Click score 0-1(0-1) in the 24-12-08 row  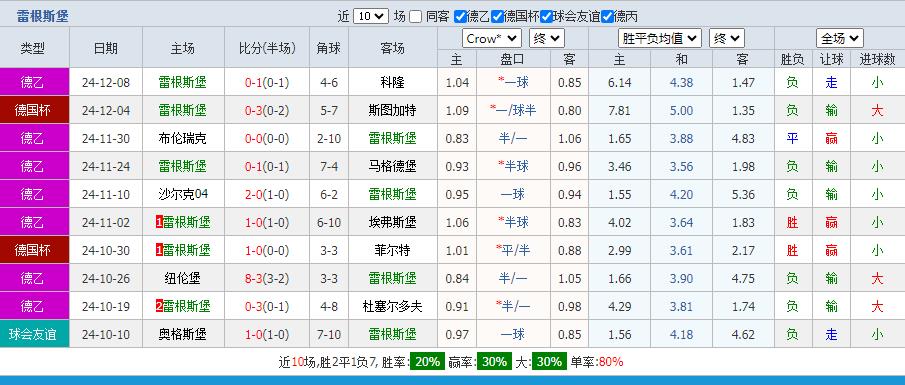(x=267, y=82)
